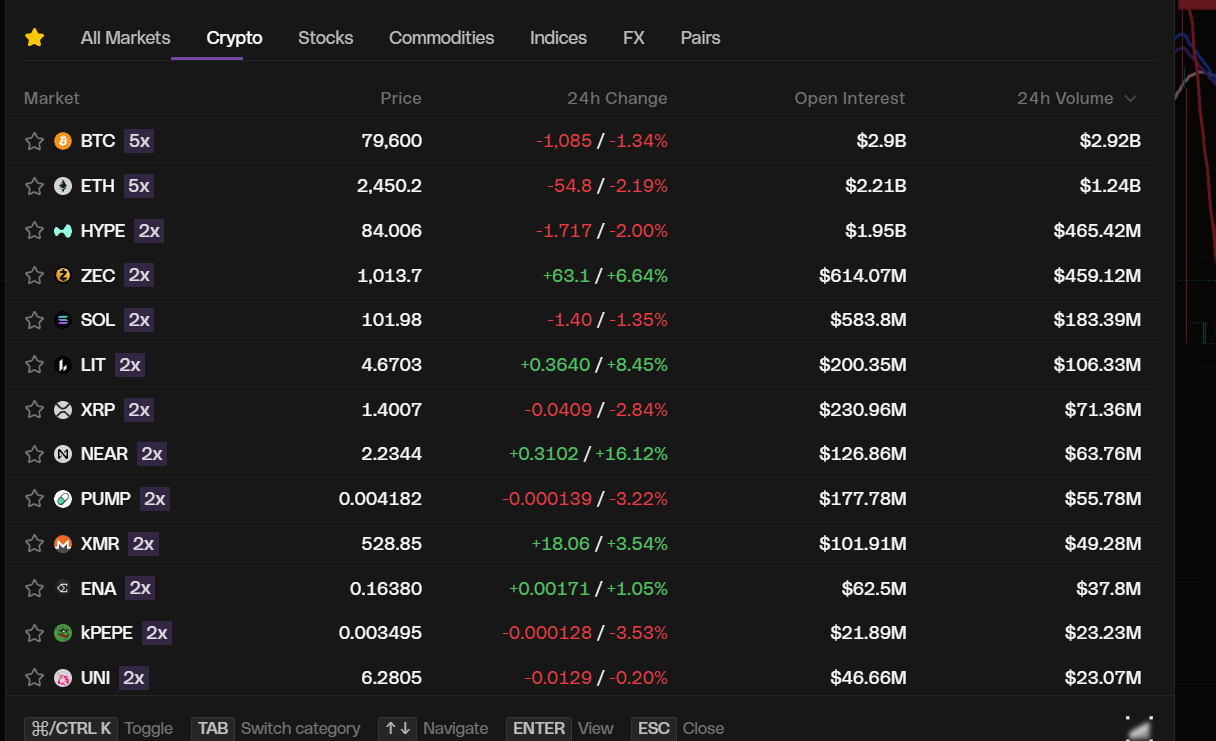Screen dimensions: 1216x741
Task: Switch to Commodities tab
Action: point(441,38)
